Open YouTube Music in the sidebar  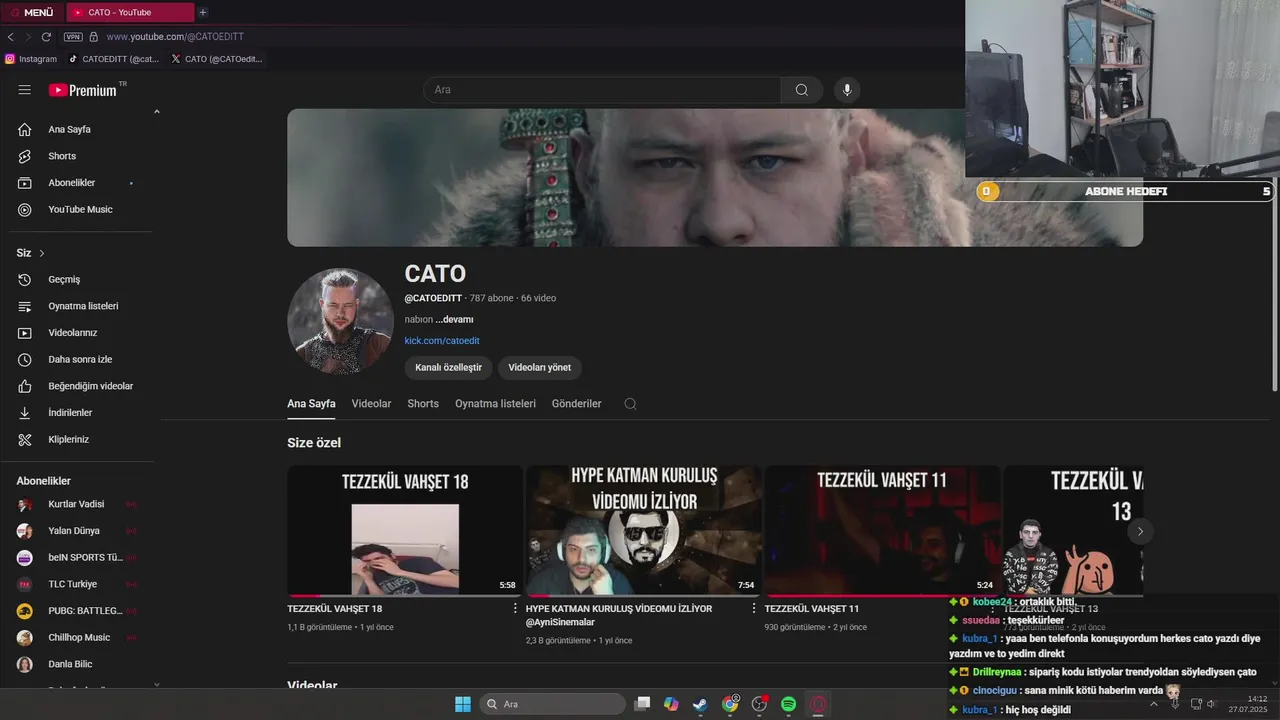78,209
